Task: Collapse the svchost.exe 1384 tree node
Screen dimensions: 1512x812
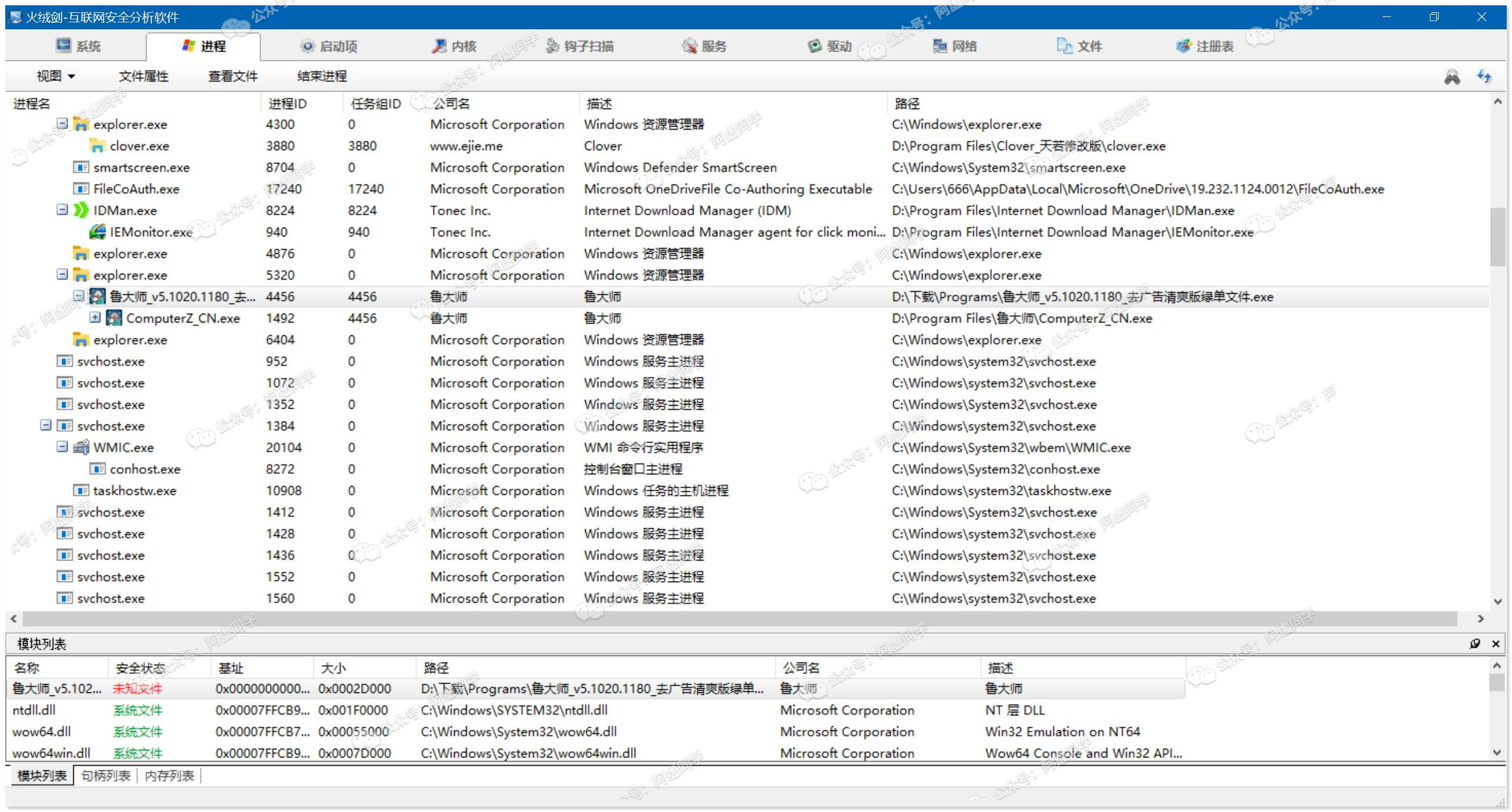Action: (x=45, y=425)
